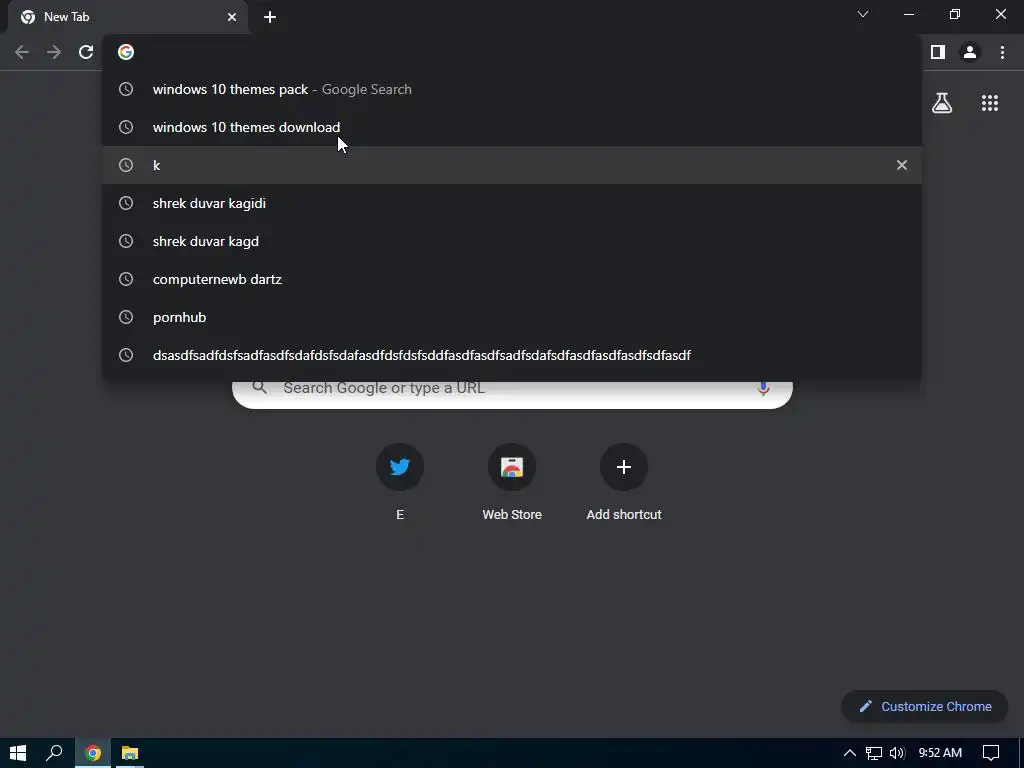1024x768 pixels.
Task: Open Windows taskbar search
Action: [54, 753]
